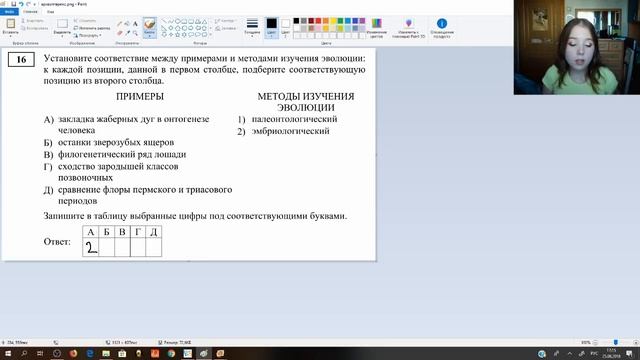Pick the five-point star shape

click(178, 35)
